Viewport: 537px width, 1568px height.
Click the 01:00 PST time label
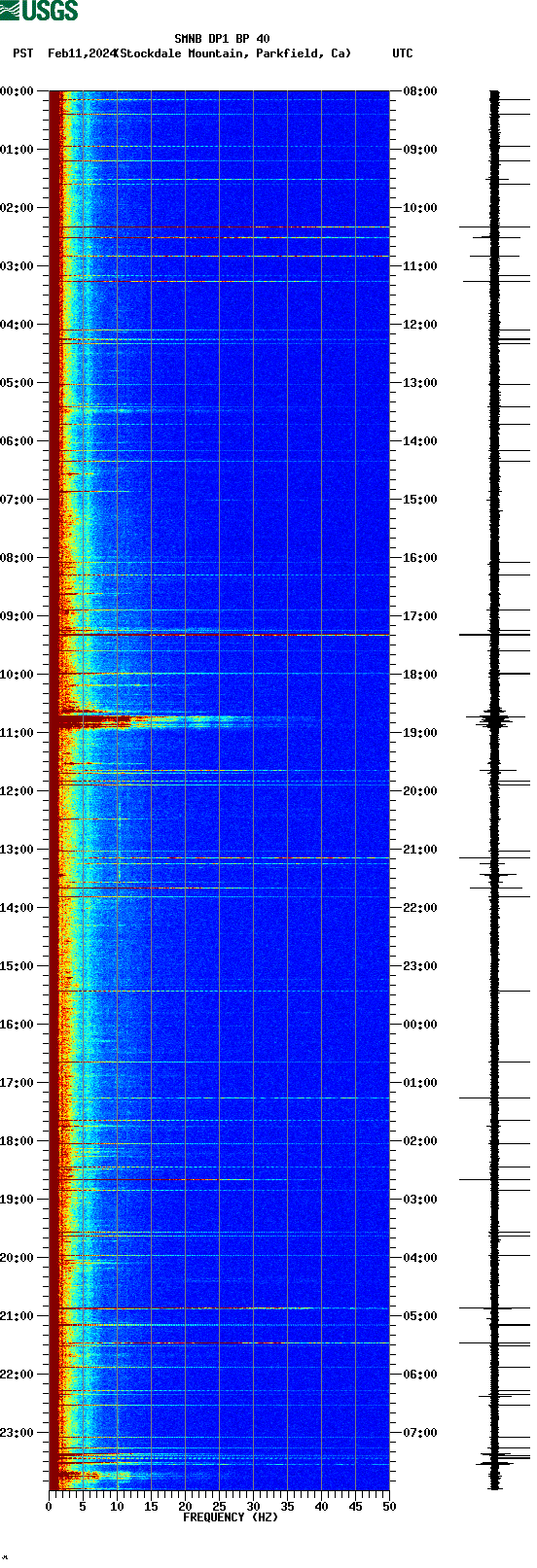[18, 150]
